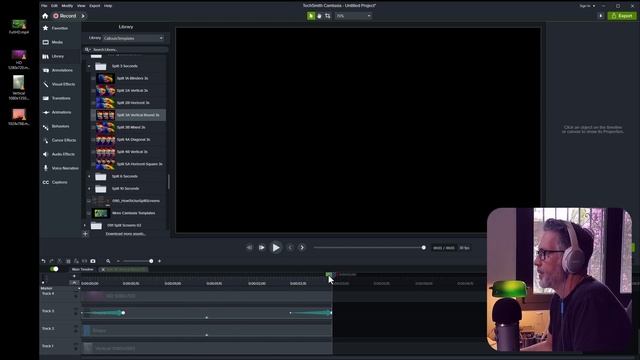Toggle the green timeline switch
Viewport: 640px width, 360px height.
click(54, 269)
